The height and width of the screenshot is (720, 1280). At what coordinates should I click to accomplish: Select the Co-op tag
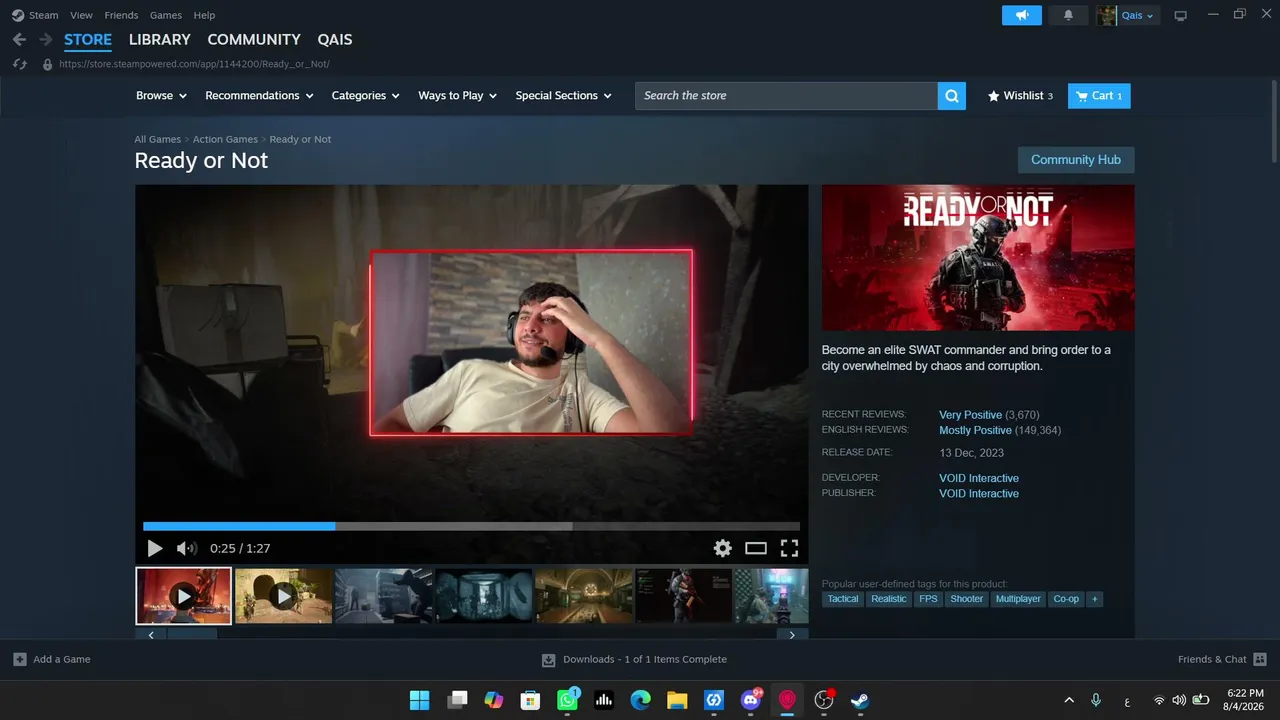coord(1066,599)
